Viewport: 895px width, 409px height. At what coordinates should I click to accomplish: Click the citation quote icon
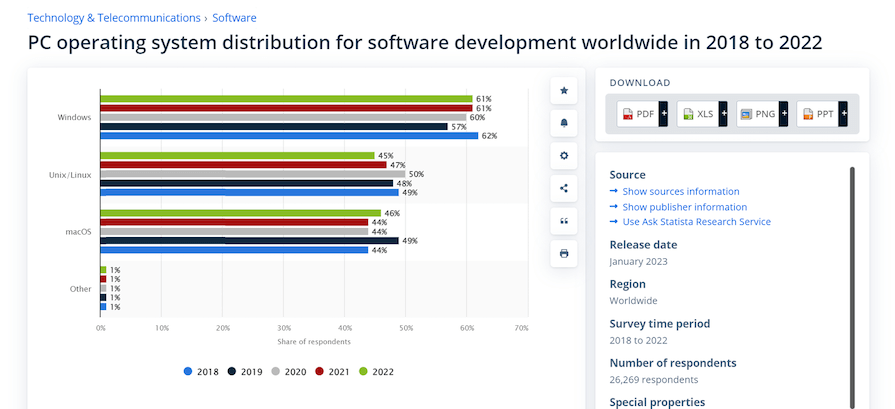point(563,221)
